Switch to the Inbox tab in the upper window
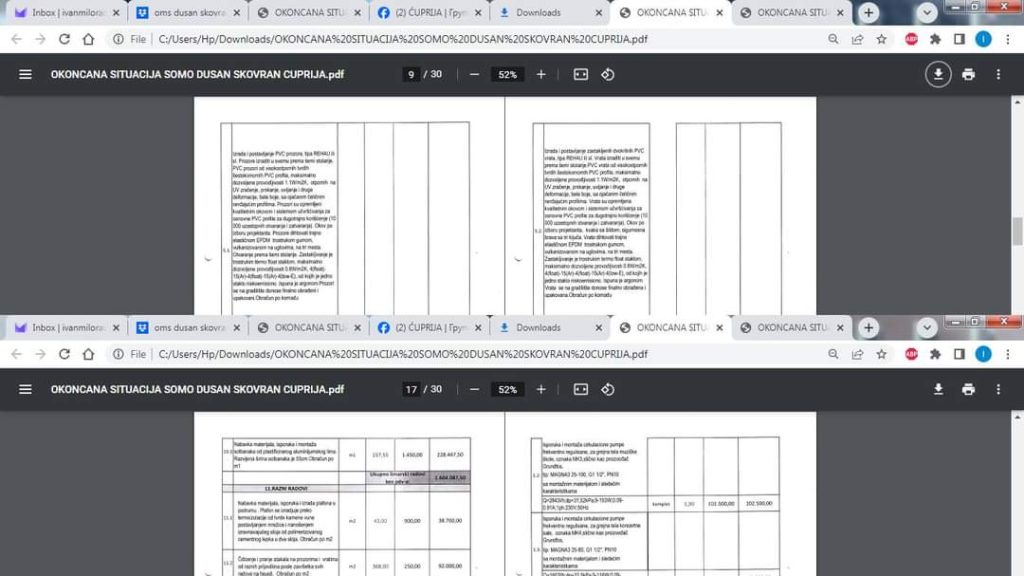 click(x=62, y=13)
